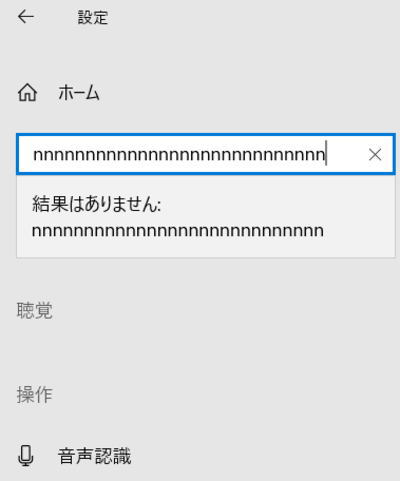400x481 pixels.
Task: Click the 設定 window title
Action: 93,17
